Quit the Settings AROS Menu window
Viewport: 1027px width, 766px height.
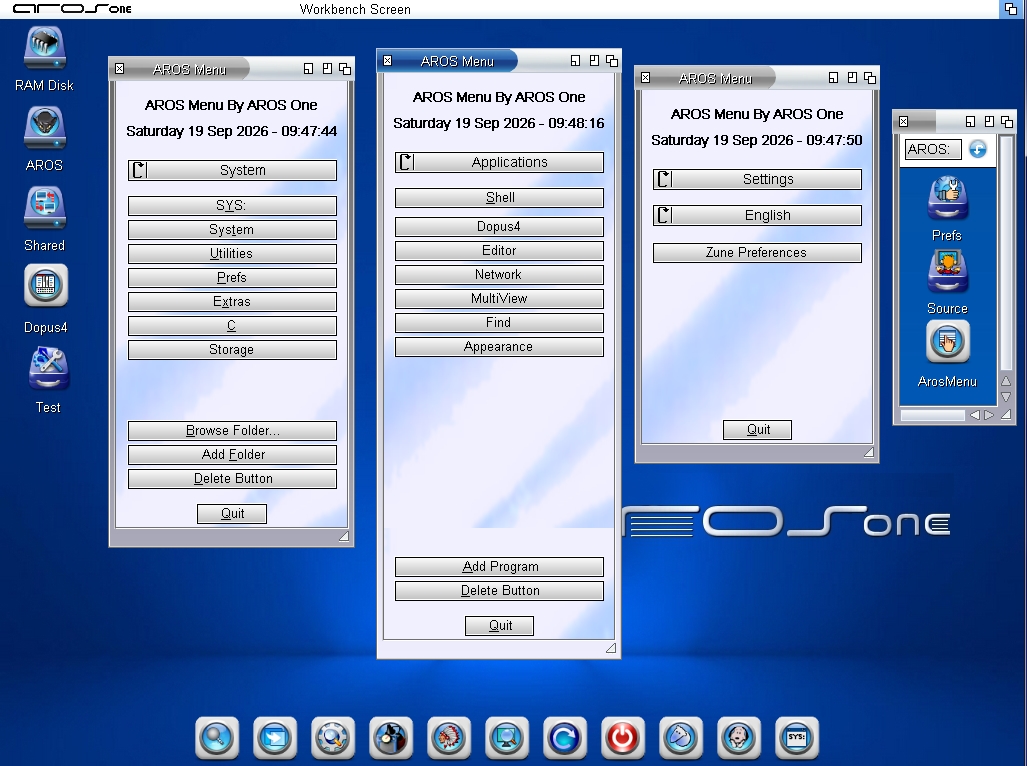[758, 430]
